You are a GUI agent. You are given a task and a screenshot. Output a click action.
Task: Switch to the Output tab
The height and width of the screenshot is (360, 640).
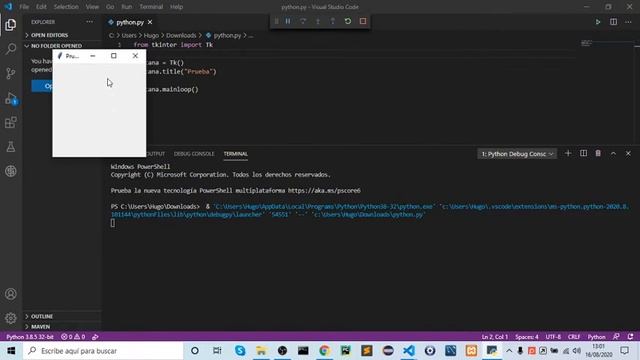(156, 154)
